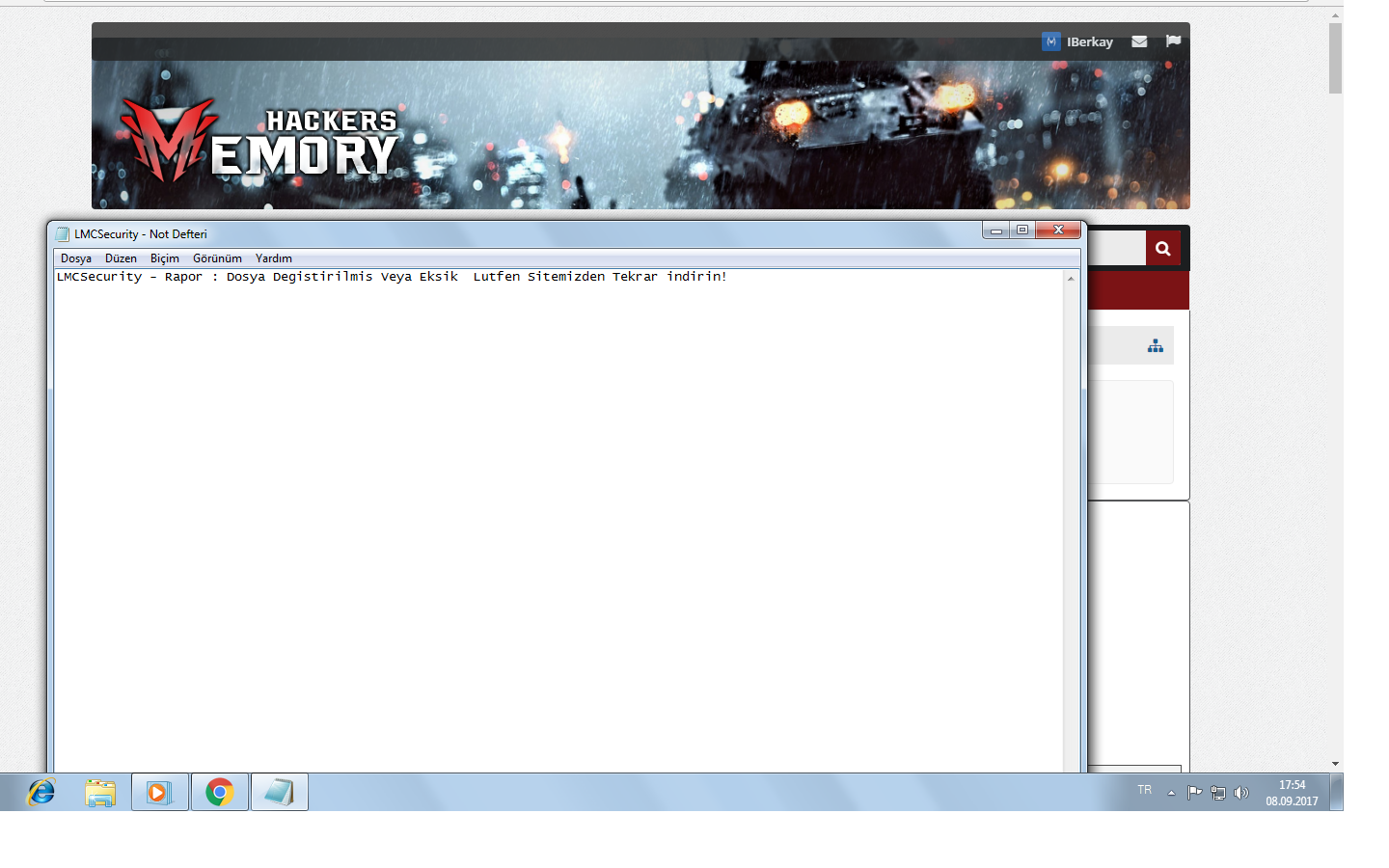Open File Explorer from the taskbar
The height and width of the screenshot is (868, 1389).
click(x=100, y=792)
